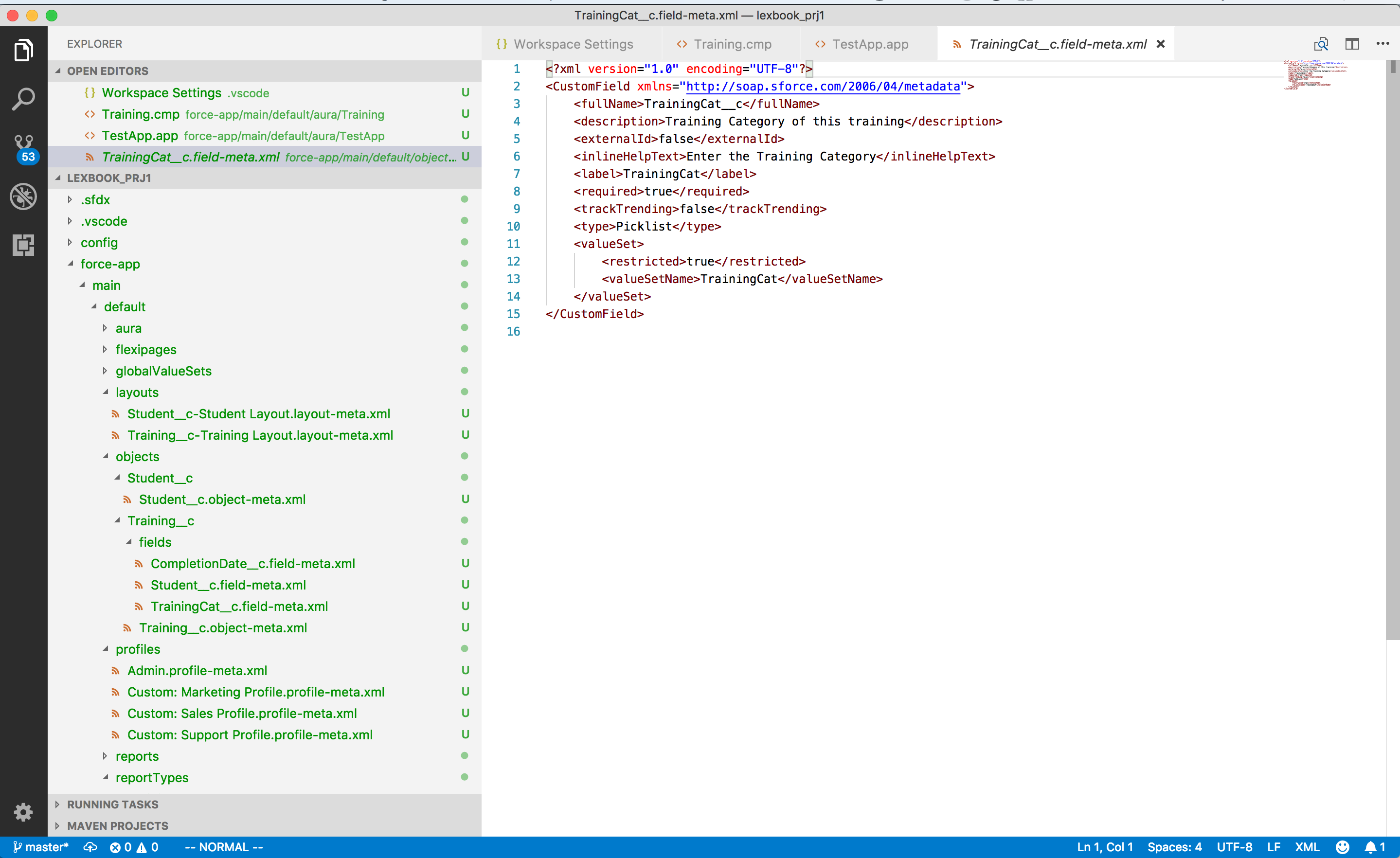Click the editor vertical scrollbar
This screenshot has height=858, width=1400.
click(1393, 350)
